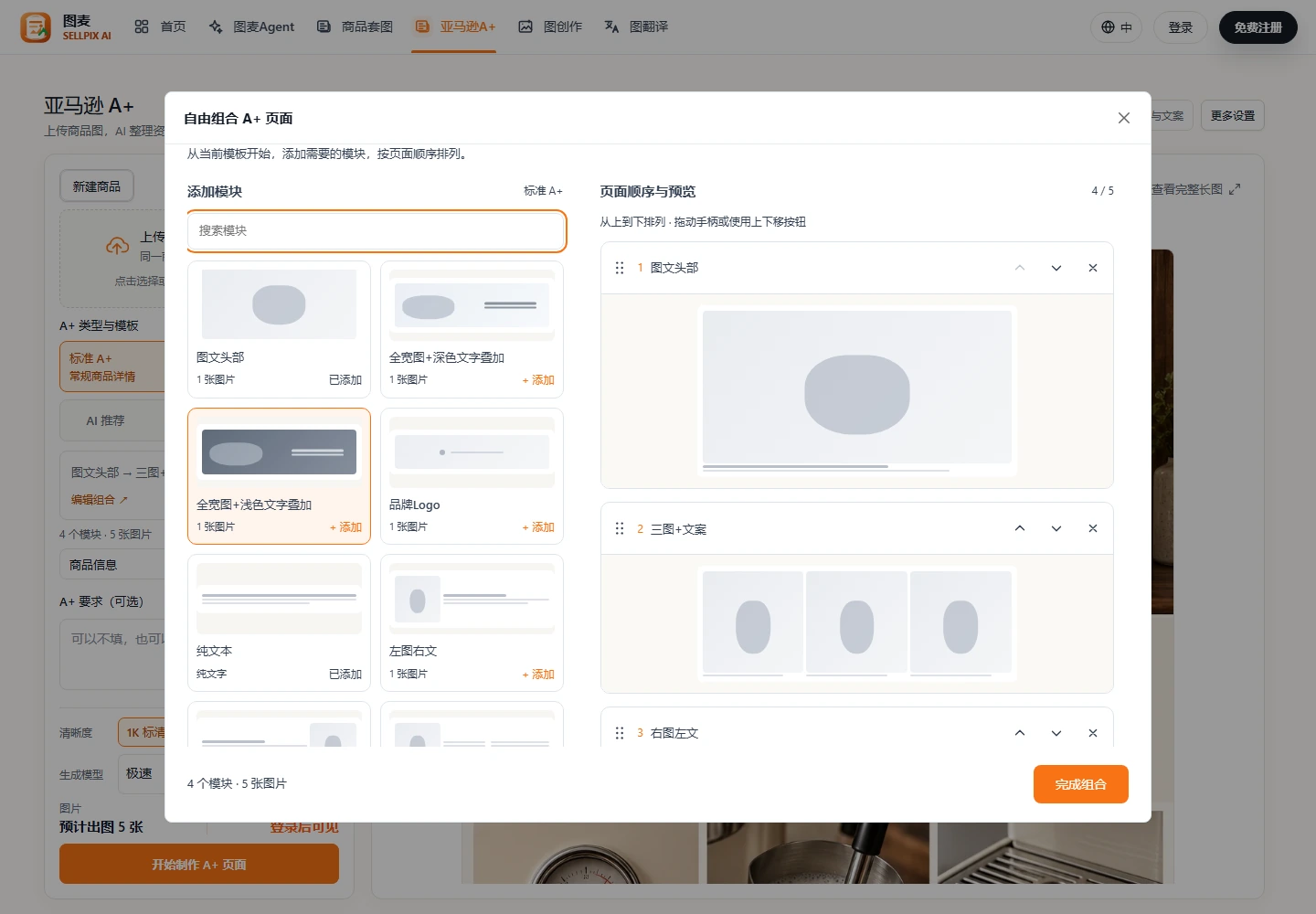Click the 图文头部 preview image in page order
Image resolution: width=1316 pixels, height=914 pixels.
tap(857, 391)
